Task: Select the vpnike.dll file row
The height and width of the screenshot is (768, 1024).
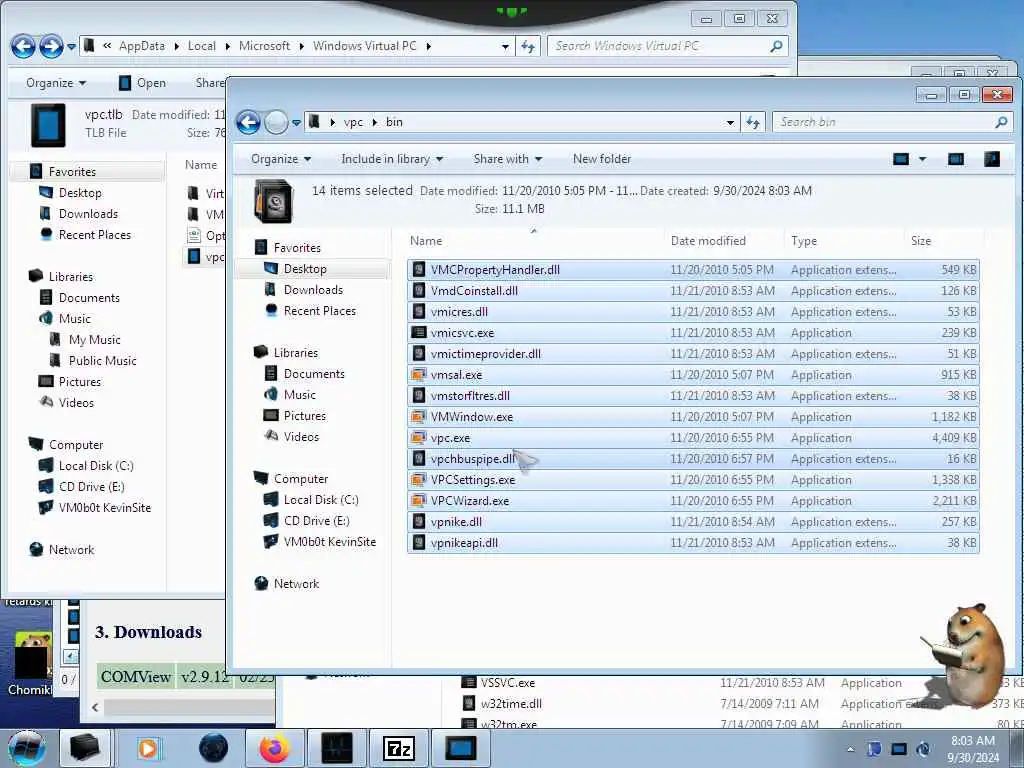Action: click(693, 522)
